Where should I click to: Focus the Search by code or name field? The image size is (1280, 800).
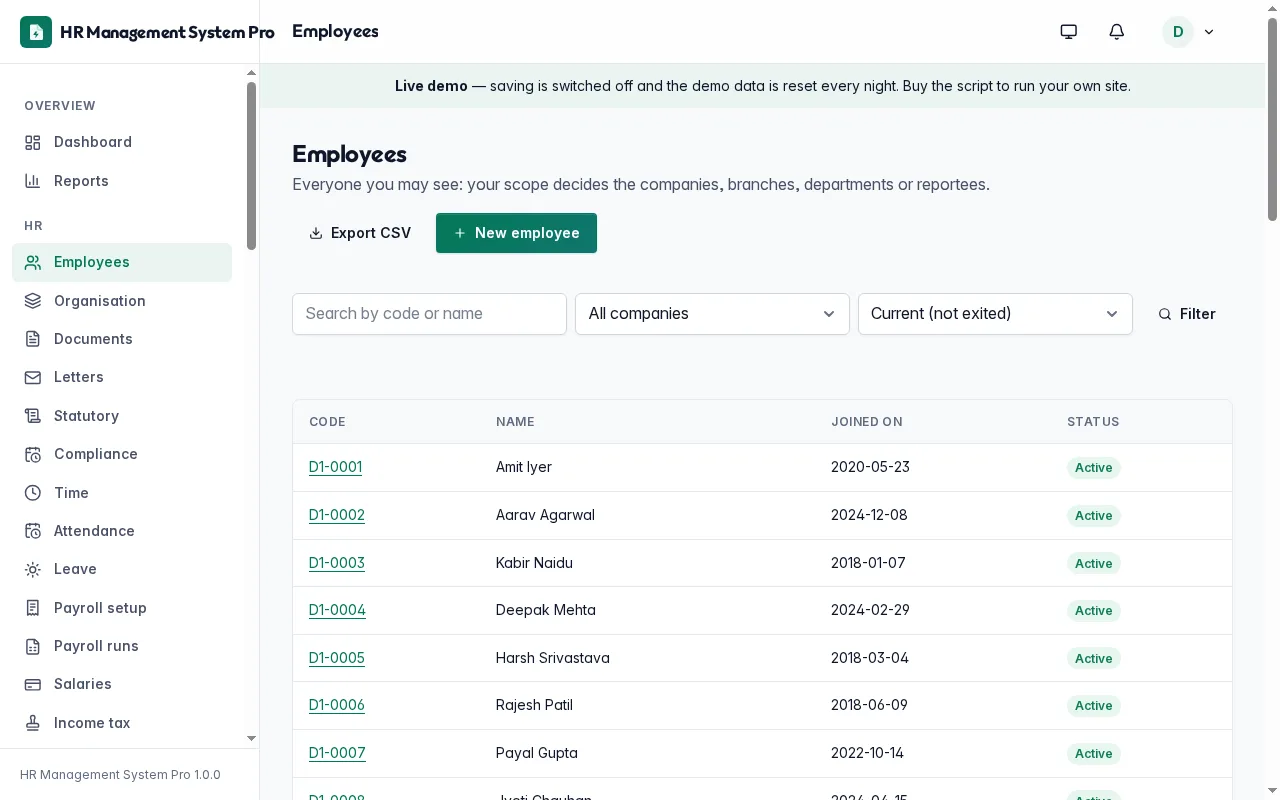[x=429, y=314]
